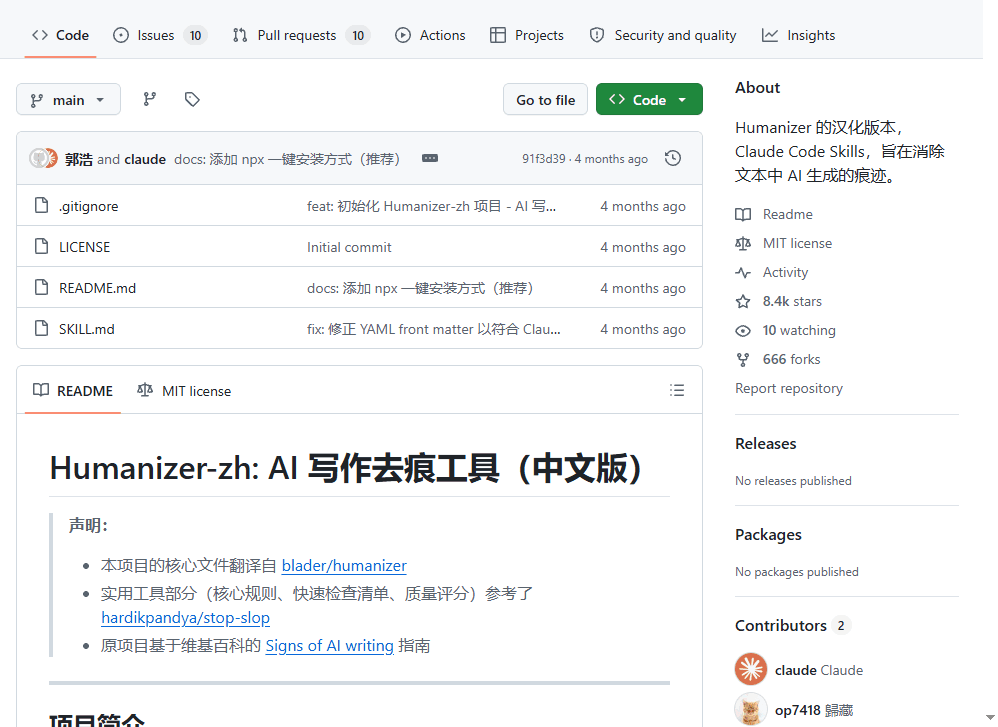The height and width of the screenshot is (727, 998).
Task: Click the op7418 contributor avatar
Action: pos(751,709)
